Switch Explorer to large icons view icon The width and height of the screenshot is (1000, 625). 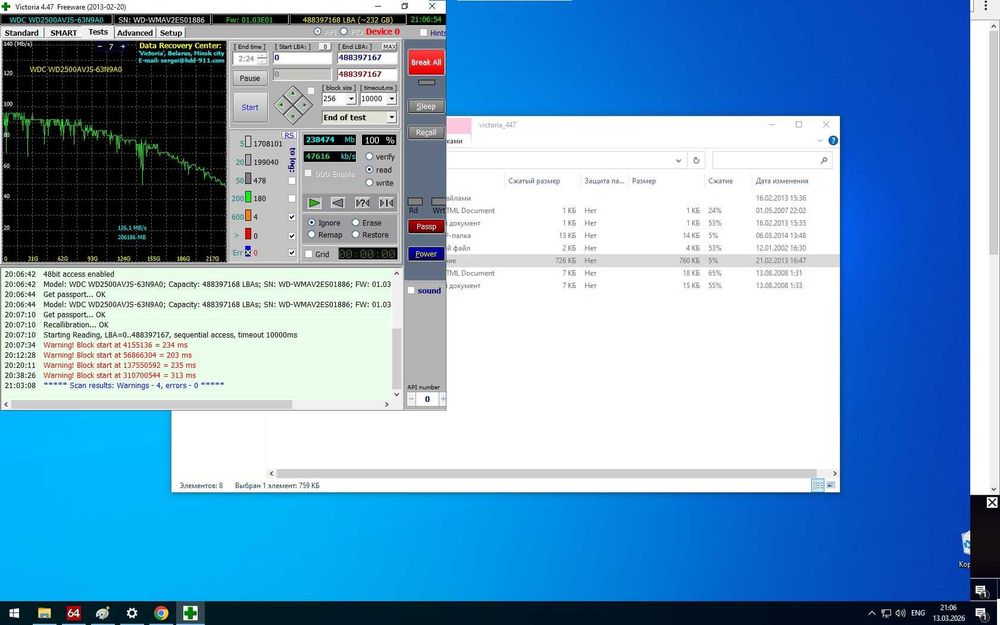[x=831, y=485]
